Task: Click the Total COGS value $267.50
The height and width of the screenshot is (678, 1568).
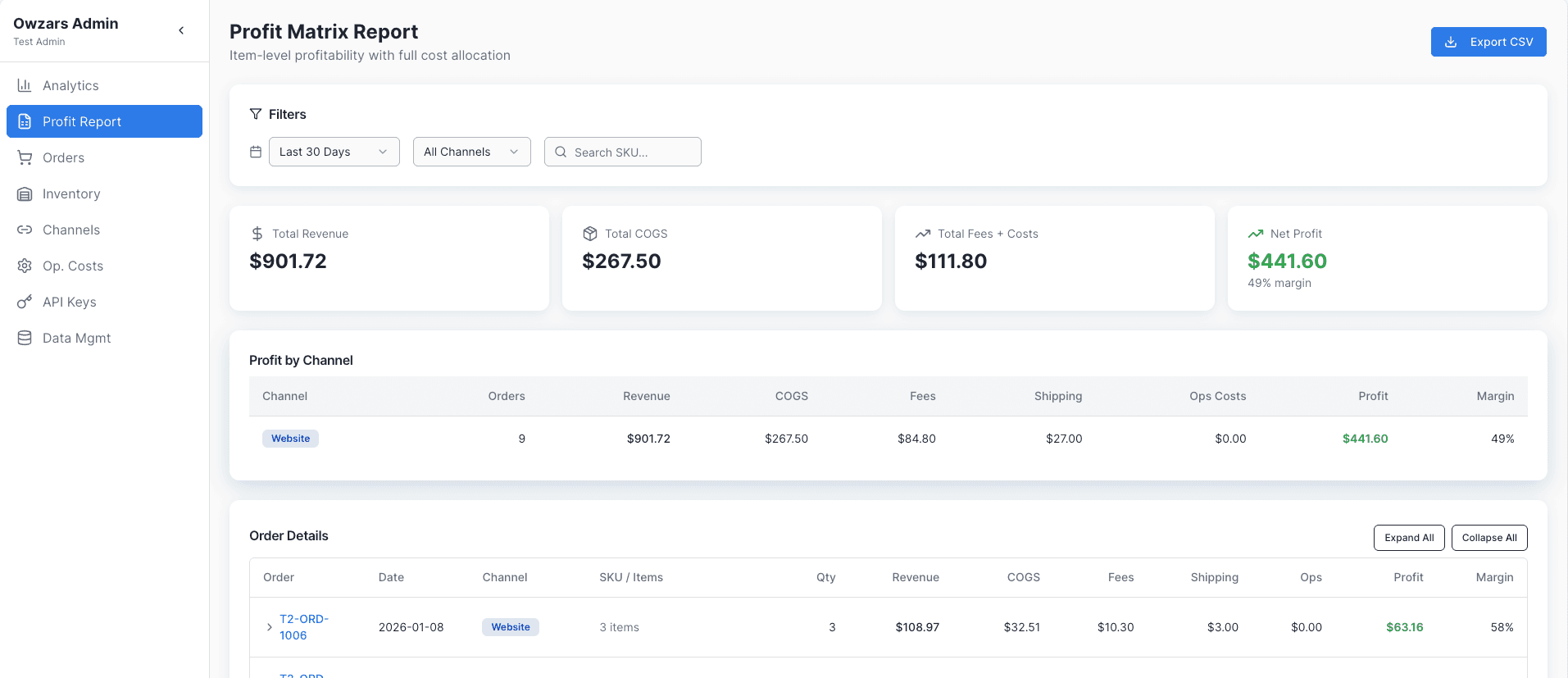Action: click(621, 261)
